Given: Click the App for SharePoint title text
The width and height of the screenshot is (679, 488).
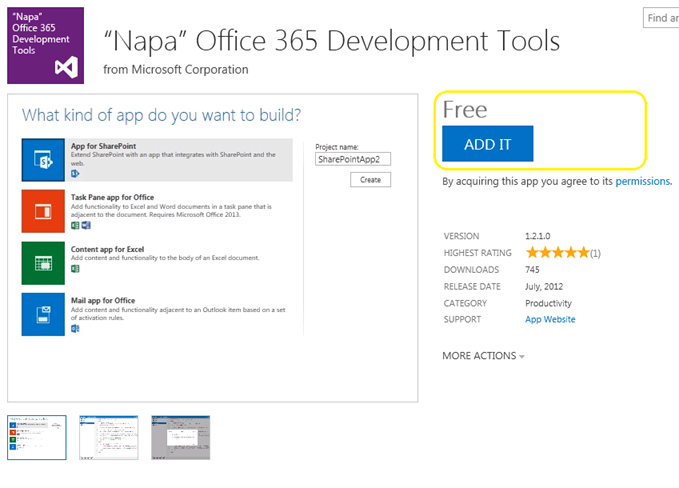Looking at the screenshot, I should coord(103,146).
